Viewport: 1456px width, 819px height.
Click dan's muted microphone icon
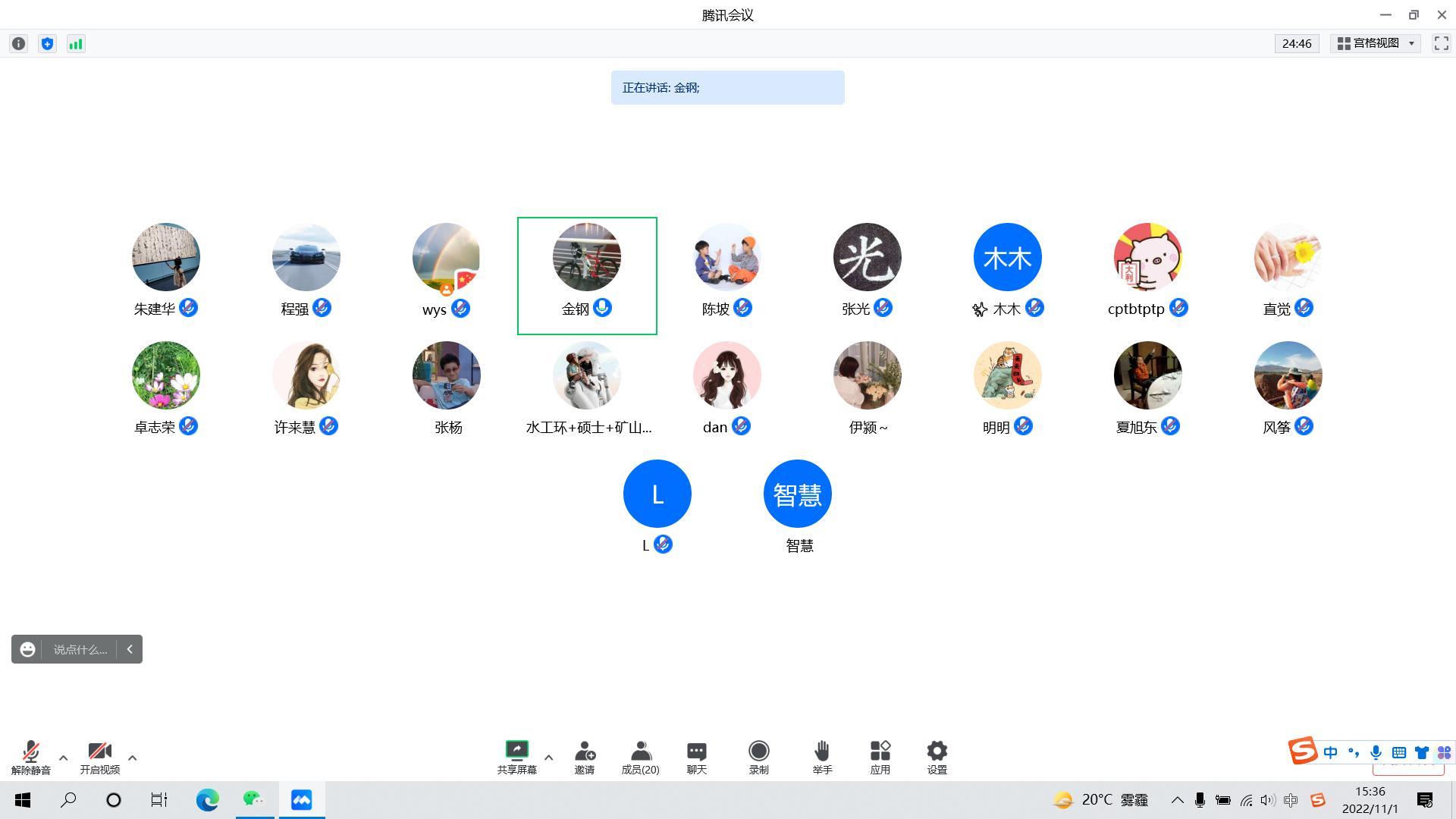pos(741,426)
